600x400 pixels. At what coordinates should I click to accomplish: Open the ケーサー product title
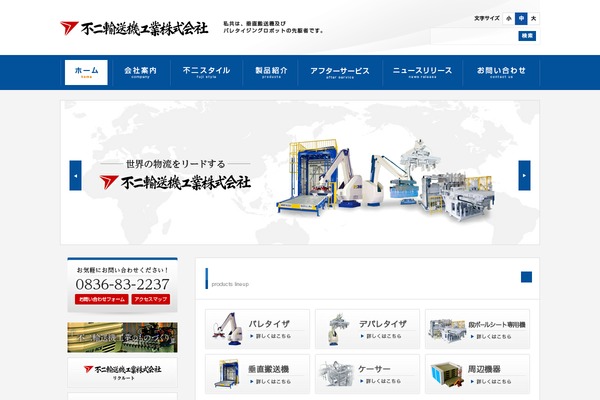374,369
